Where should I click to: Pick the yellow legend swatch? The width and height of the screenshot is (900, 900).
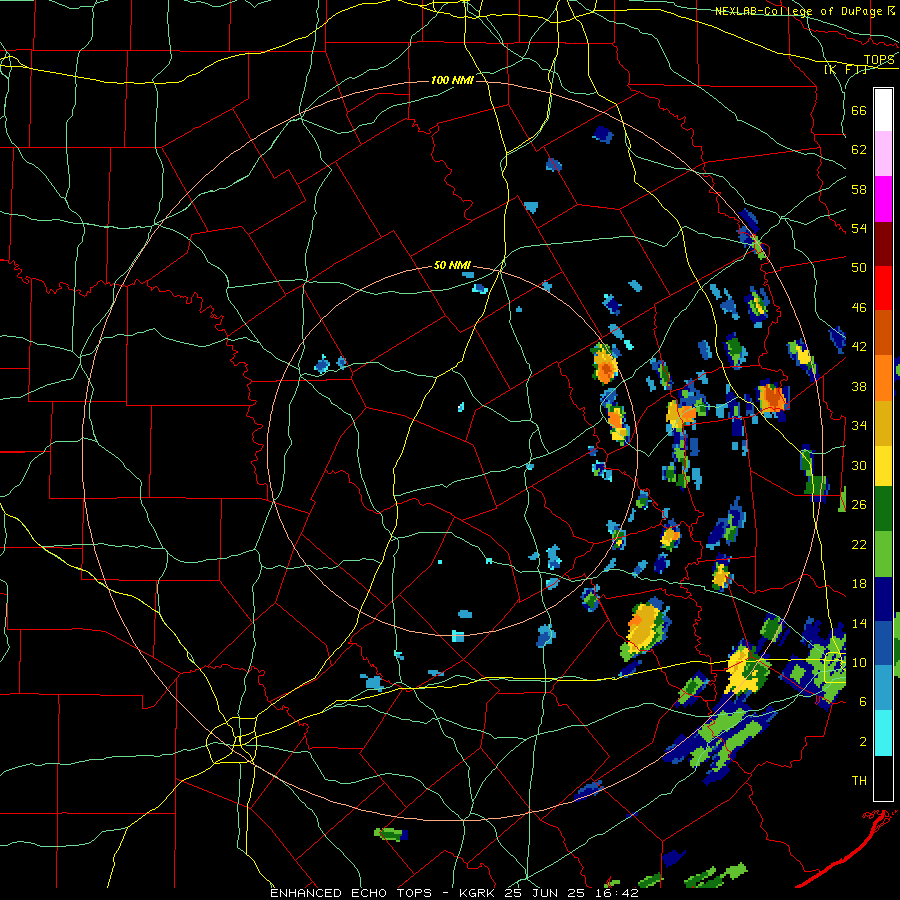pyautogui.click(x=883, y=465)
